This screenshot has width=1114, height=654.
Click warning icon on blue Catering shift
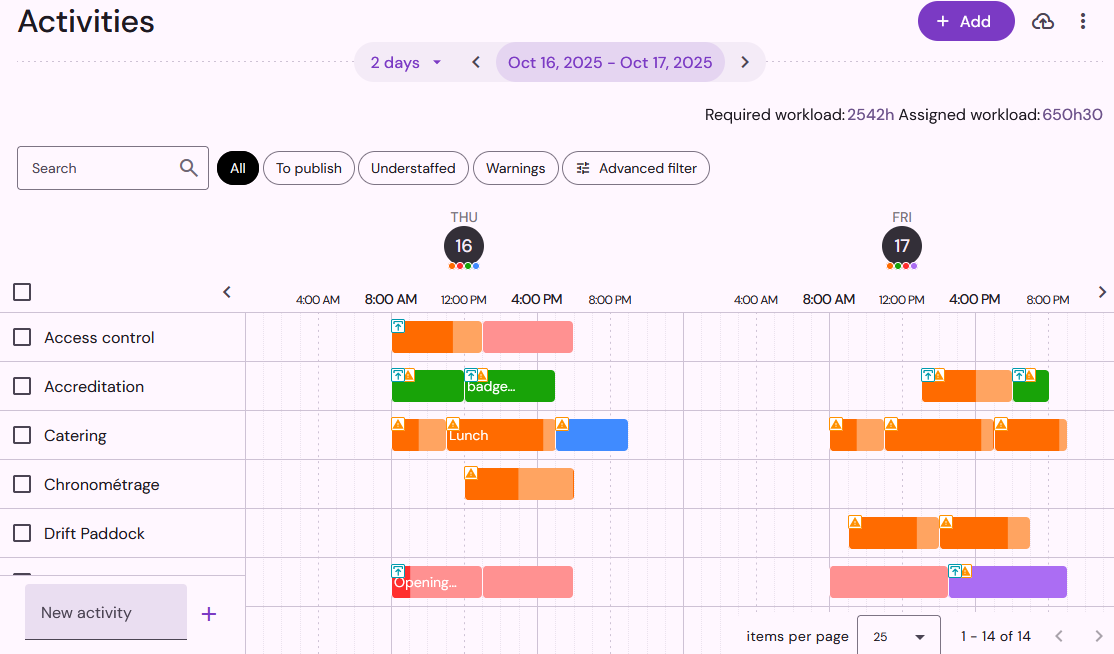tap(562, 424)
